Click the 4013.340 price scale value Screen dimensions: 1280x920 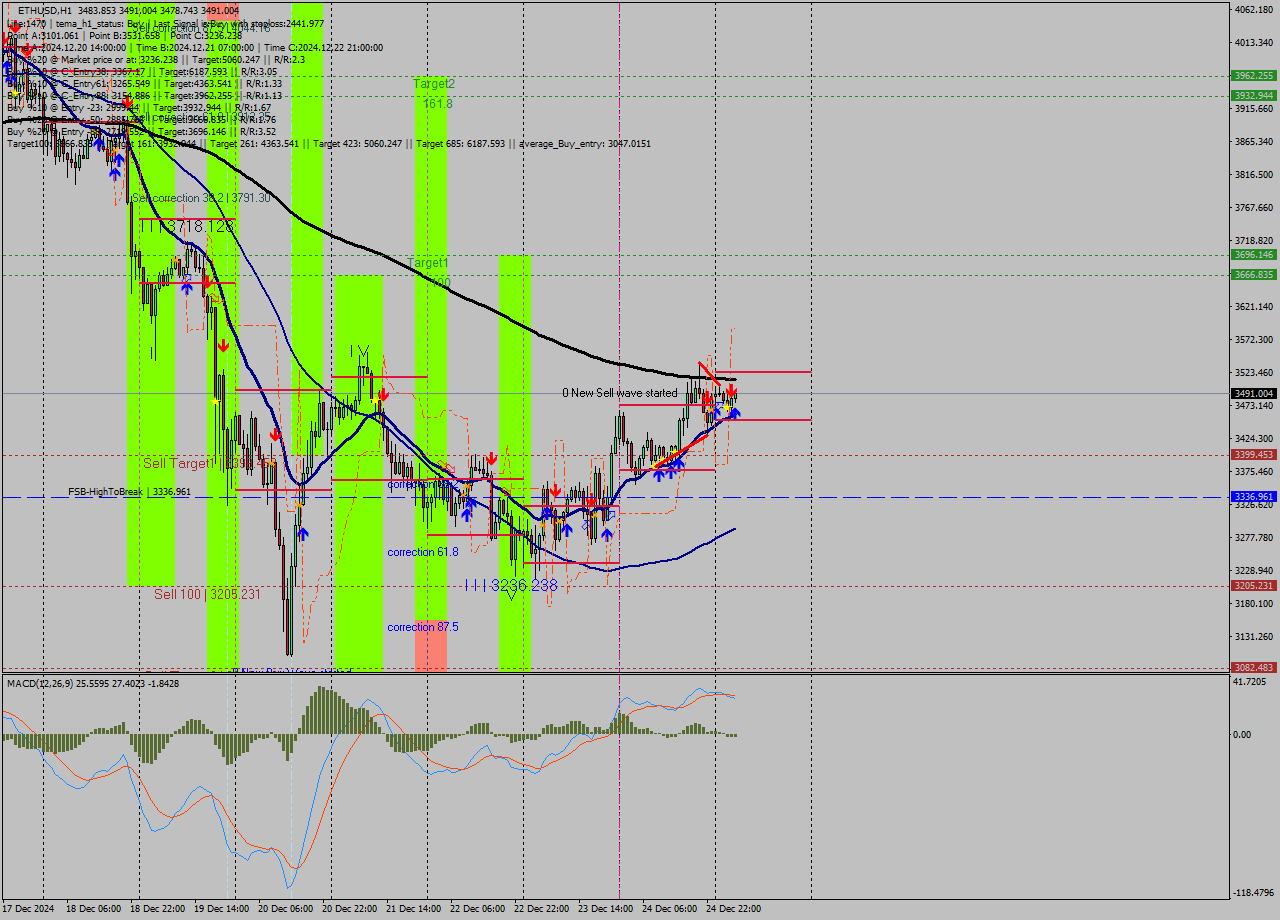pos(1254,42)
